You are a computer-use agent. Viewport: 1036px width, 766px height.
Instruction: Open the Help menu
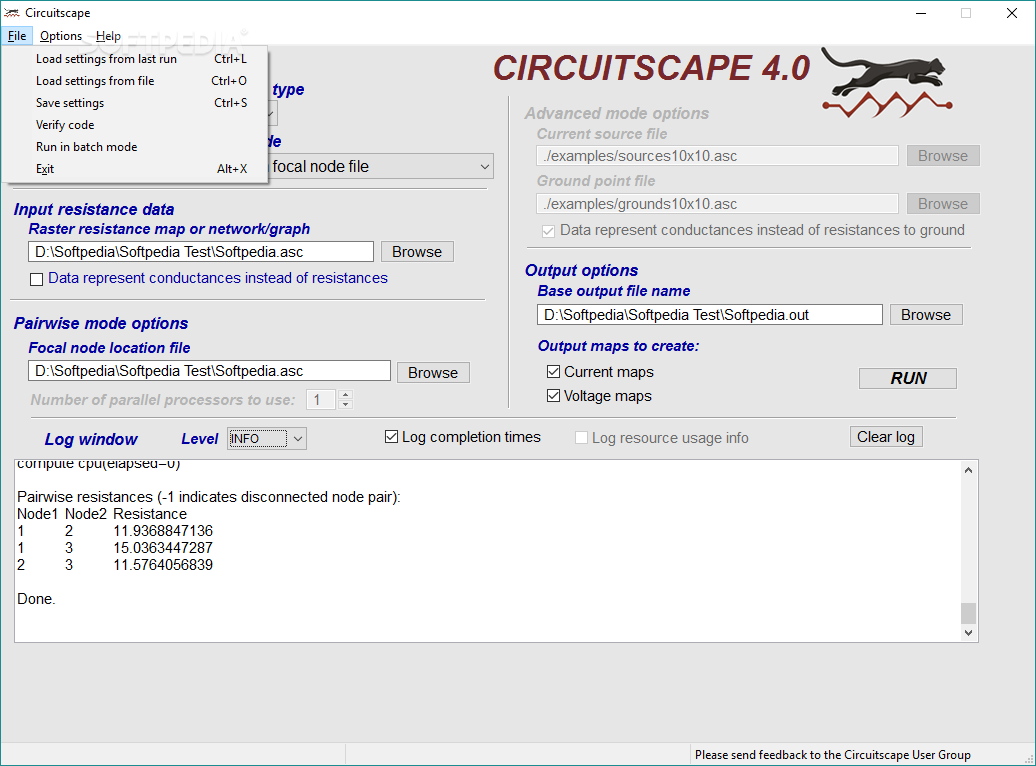click(108, 36)
